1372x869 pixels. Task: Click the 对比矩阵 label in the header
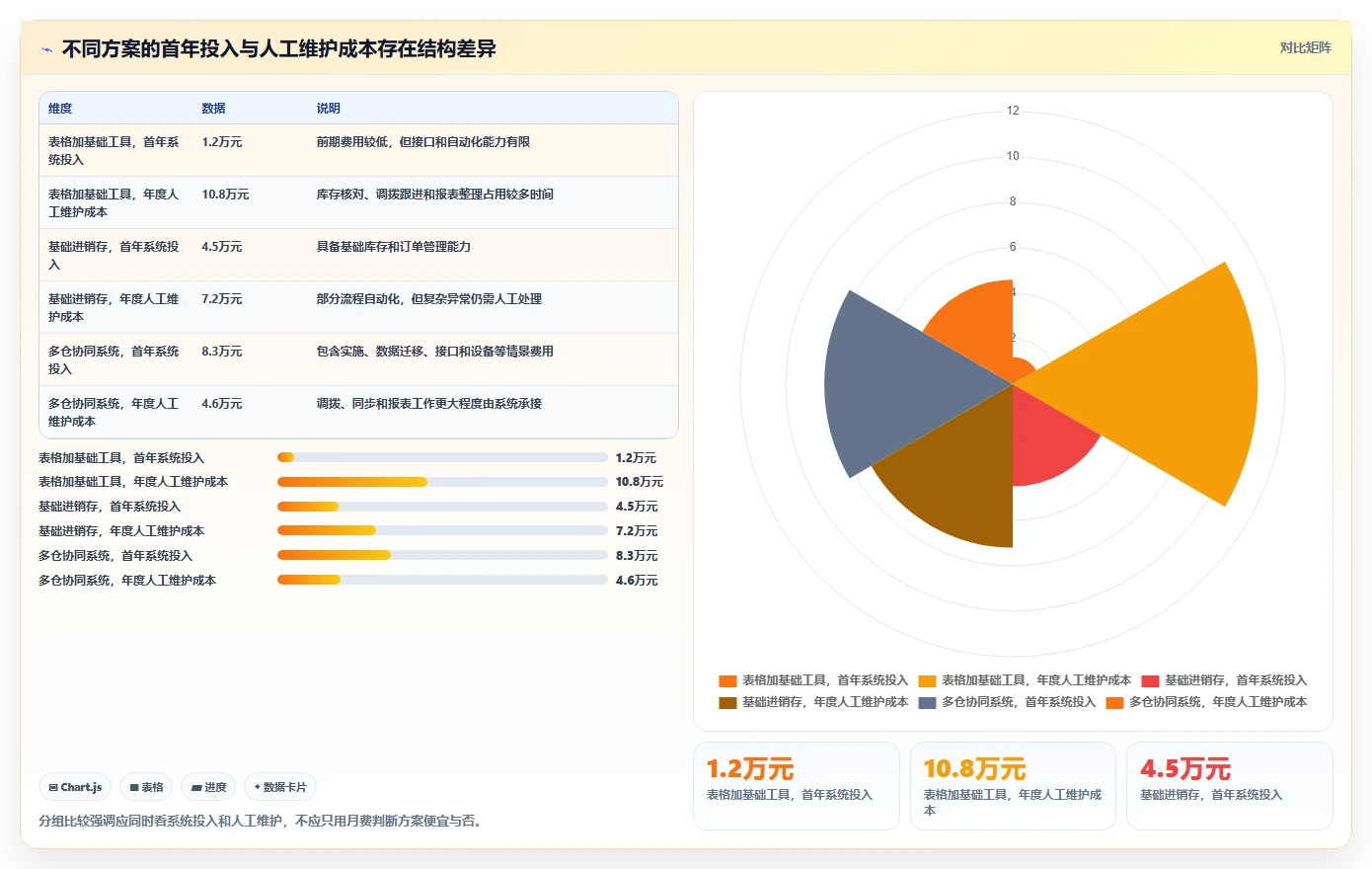pyautogui.click(x=1305, y=47)
